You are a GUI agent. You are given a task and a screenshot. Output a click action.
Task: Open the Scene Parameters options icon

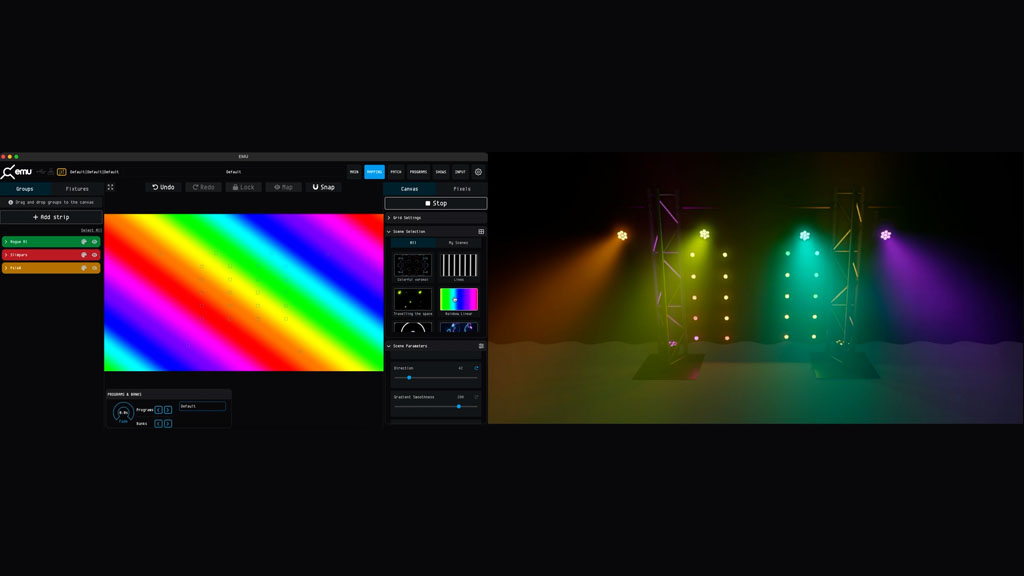click(x=481, y=346)
